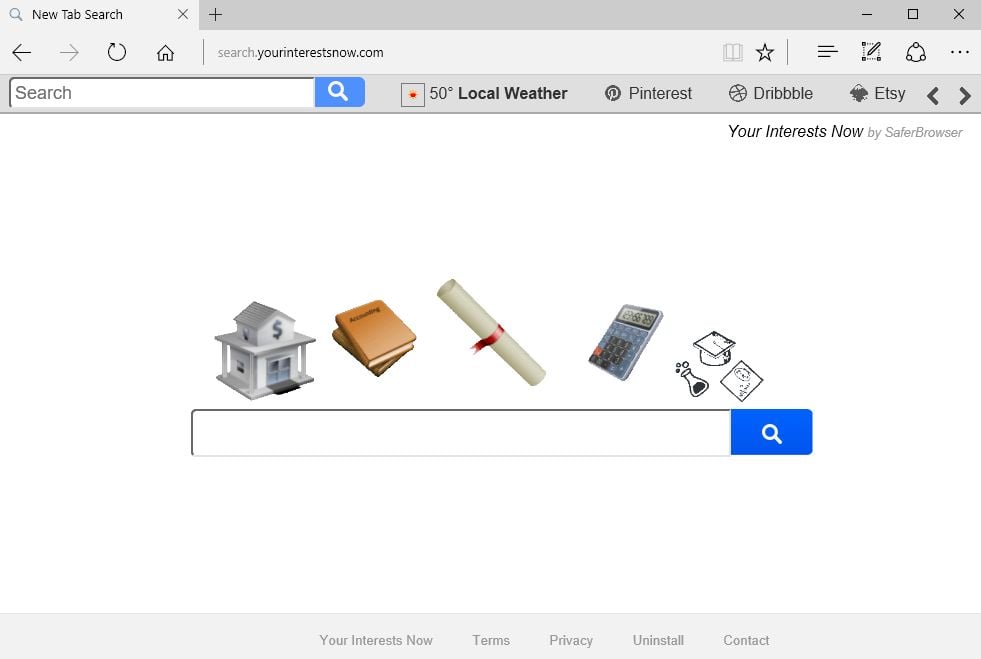
Task: Open the Etsy shortcut
Action: coord(877,94)
